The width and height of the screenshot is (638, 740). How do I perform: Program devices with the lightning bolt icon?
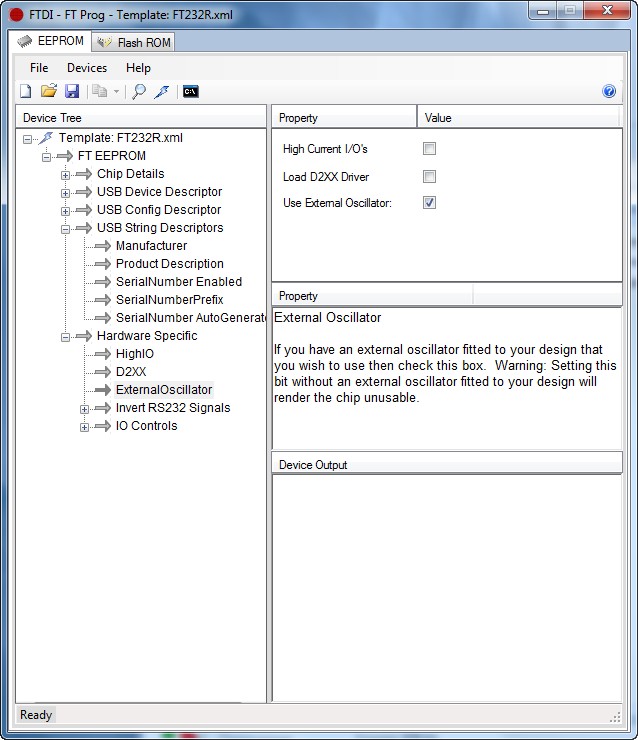(x=162, y=92)
